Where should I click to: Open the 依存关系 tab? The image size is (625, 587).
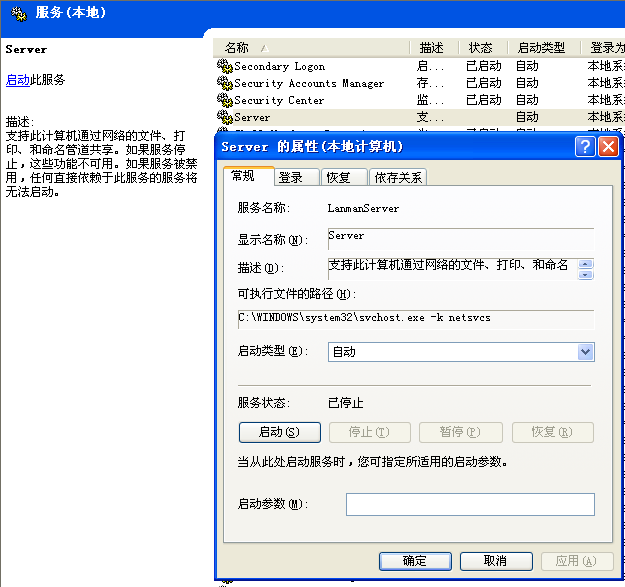point(398,178)
